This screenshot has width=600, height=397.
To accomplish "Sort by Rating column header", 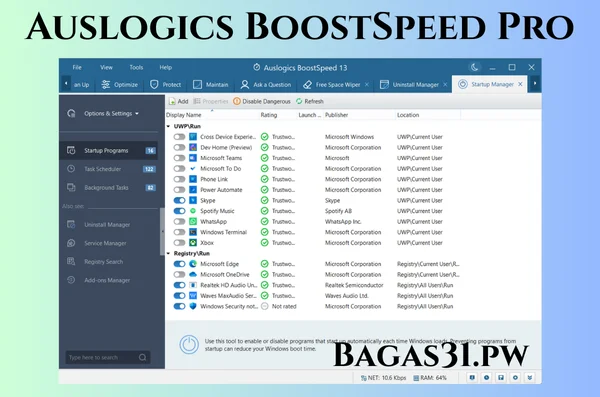I will (269, 115).
